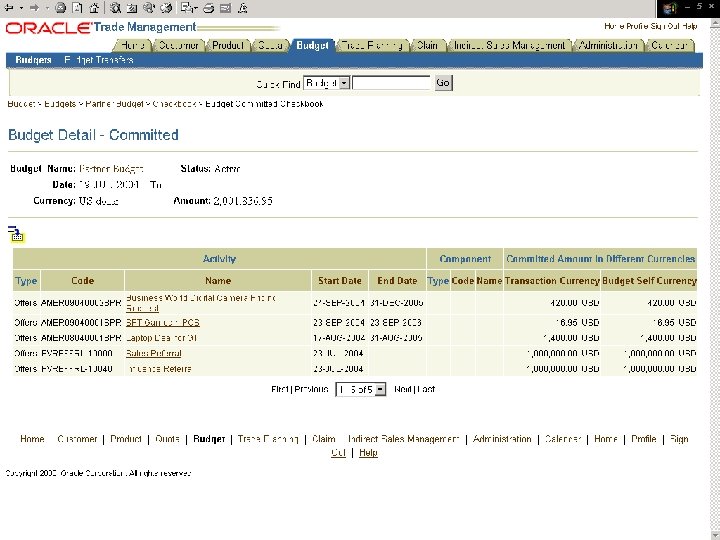
Task: Open the Influence Referral offer name
Action: coord(159,369)
